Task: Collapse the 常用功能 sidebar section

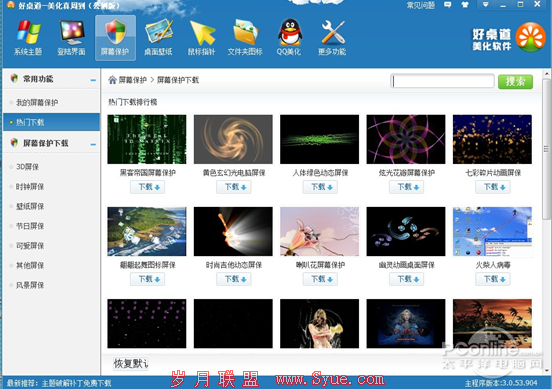Action: [x=93, y=80]
